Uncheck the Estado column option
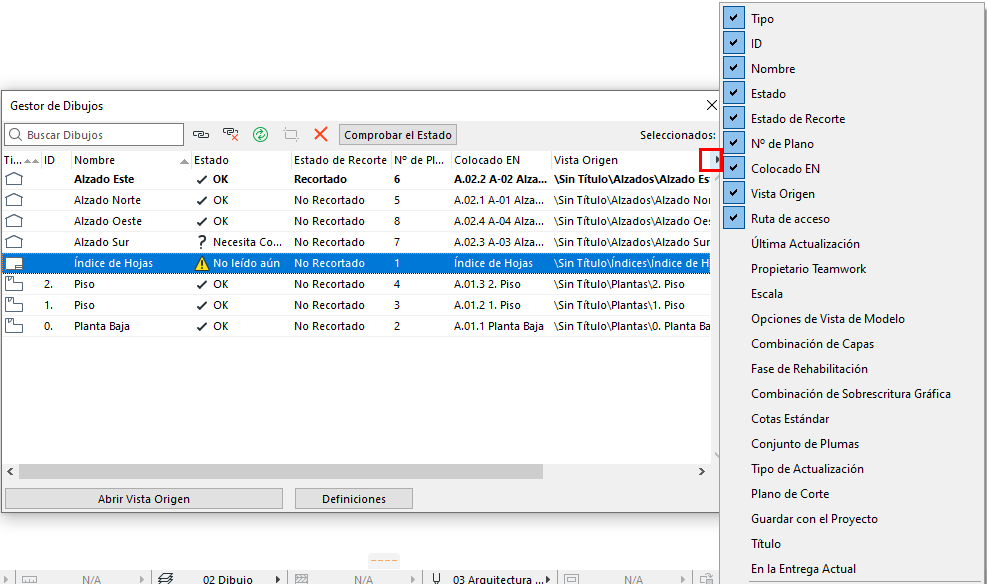The height and width of the screenshot is (584, 987). click(734, 93)
